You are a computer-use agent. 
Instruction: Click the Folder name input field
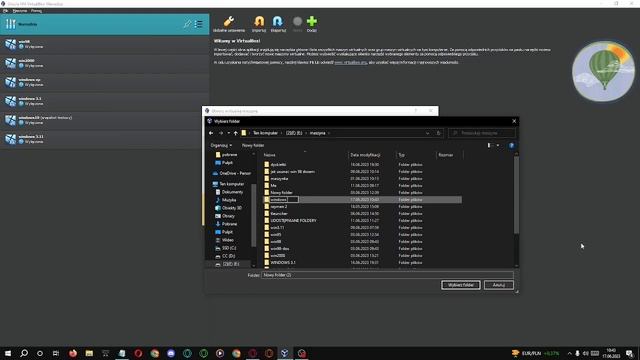(x=387, y=275)
